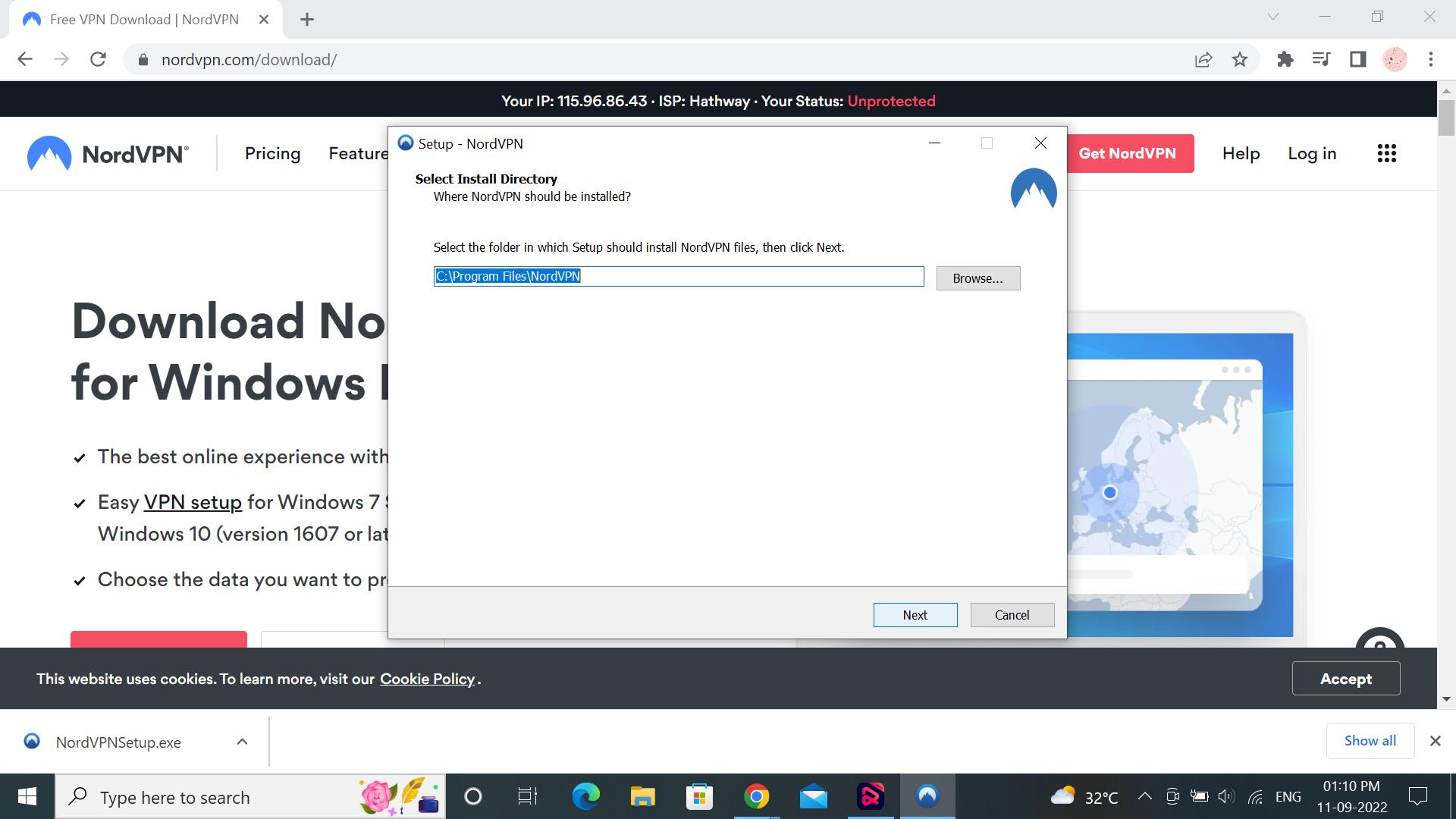
Task: Show hidden system tray icons
Action: [x=1145, y=797]
